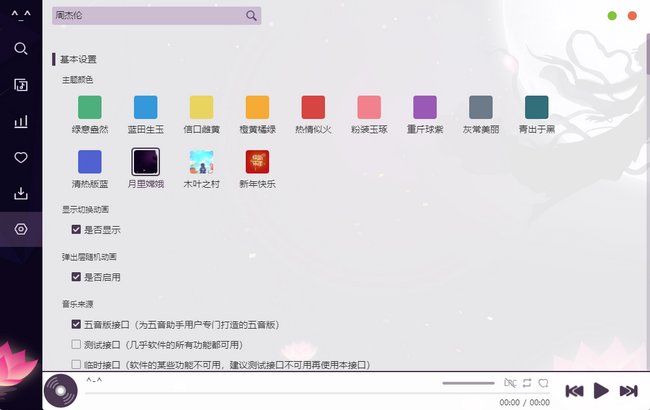
Task: Open the charts ranking sidebar icon
Action: 20,122
